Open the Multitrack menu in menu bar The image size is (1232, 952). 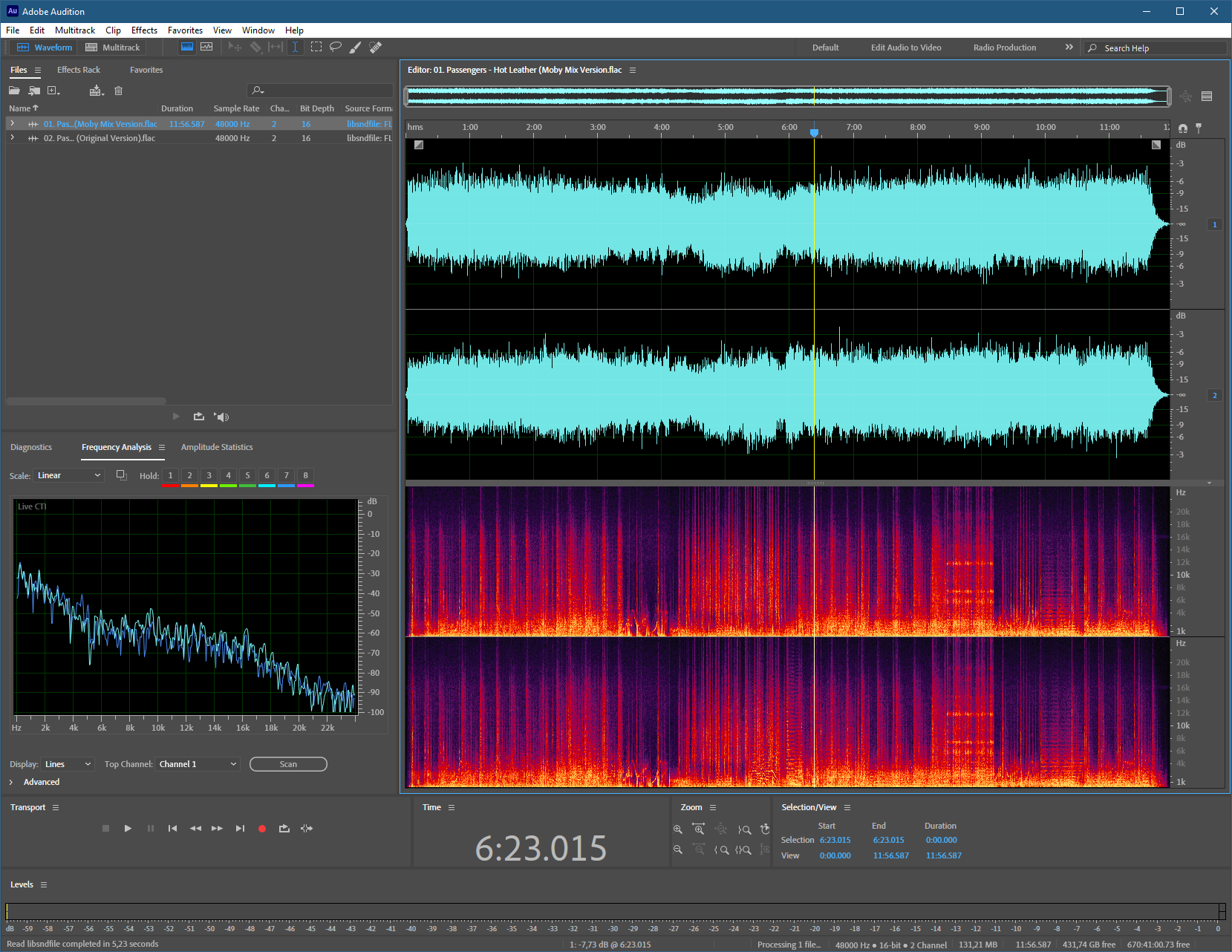coord(75,30)
